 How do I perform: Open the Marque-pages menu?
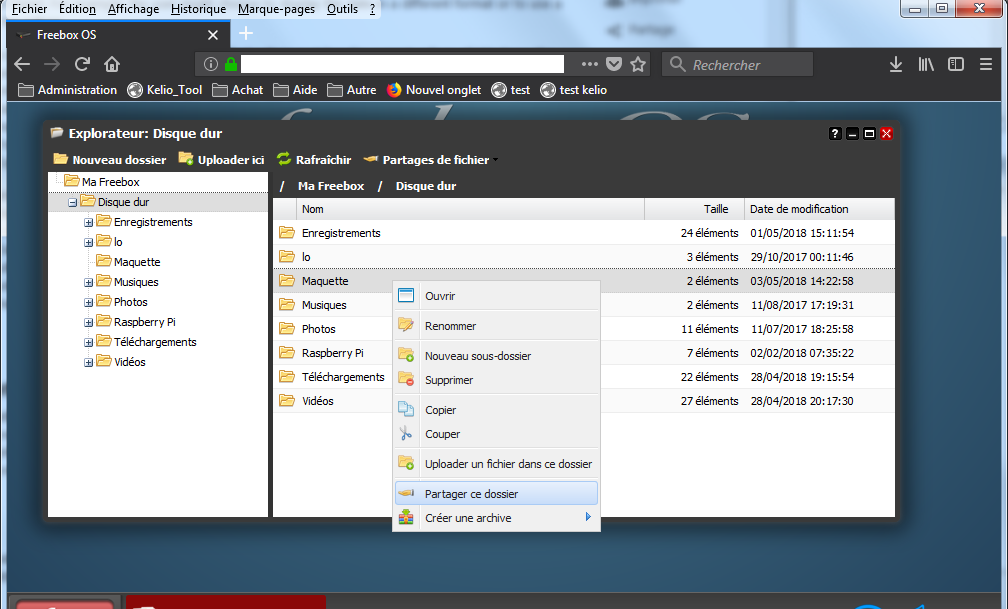coord(276,9)
